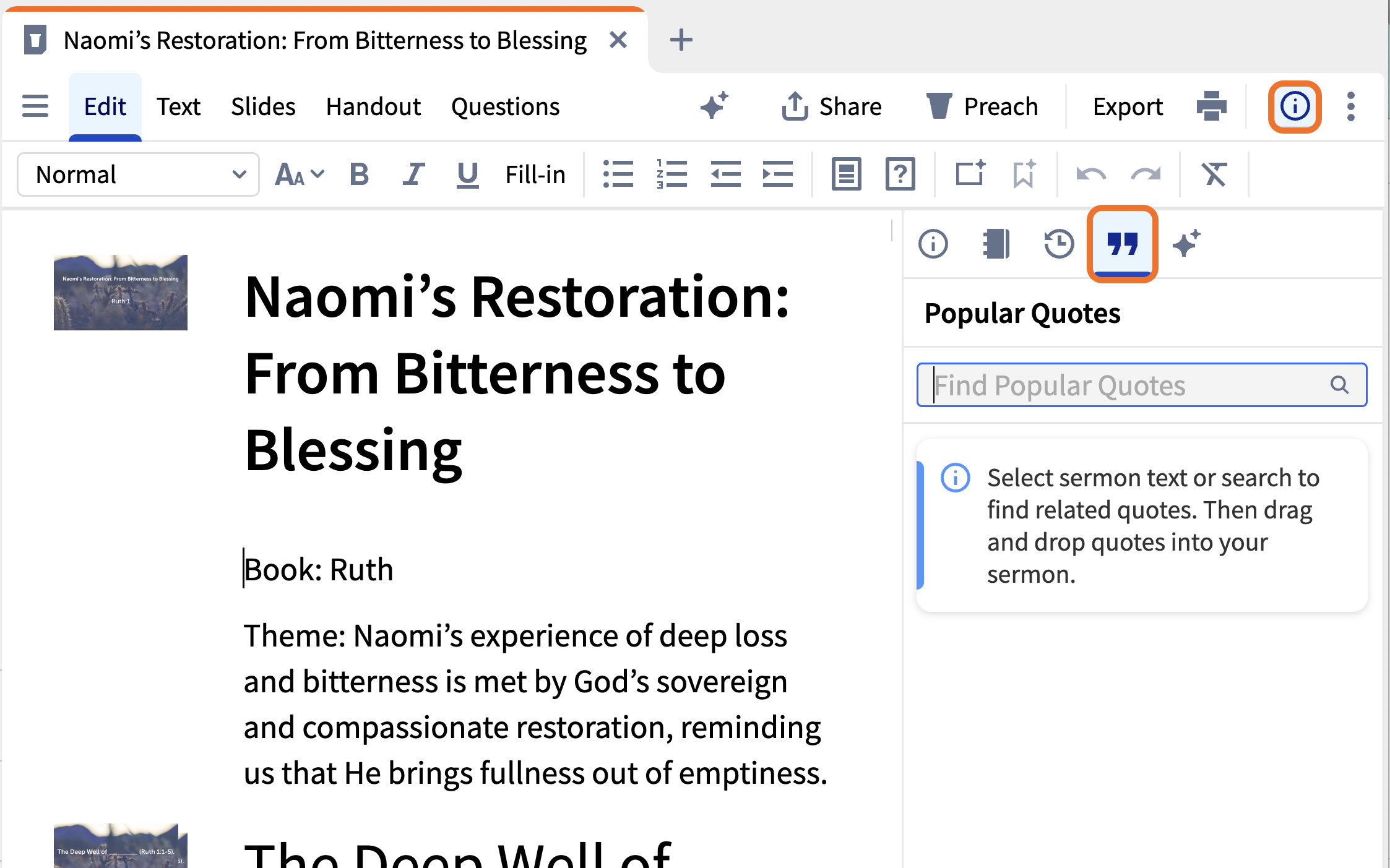The image size is (1390, 868).
Task: Click the Export button
Action: pos(1128,106)
